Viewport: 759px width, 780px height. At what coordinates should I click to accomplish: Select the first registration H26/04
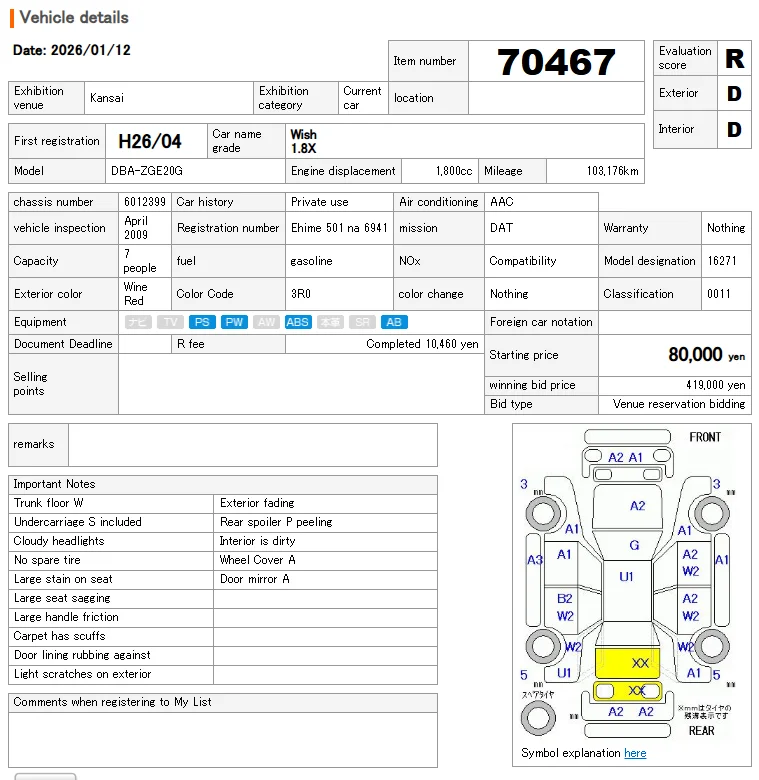(150, 141)
